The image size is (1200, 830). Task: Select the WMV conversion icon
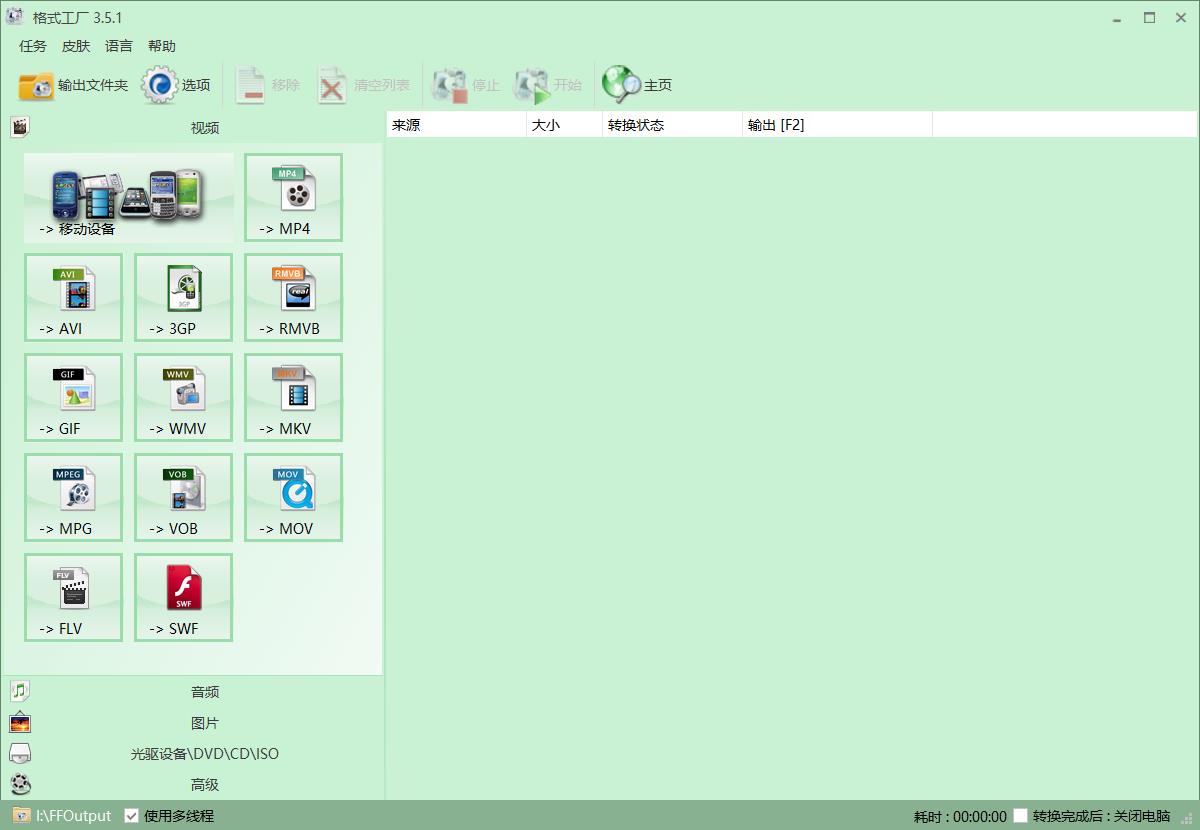183,397
